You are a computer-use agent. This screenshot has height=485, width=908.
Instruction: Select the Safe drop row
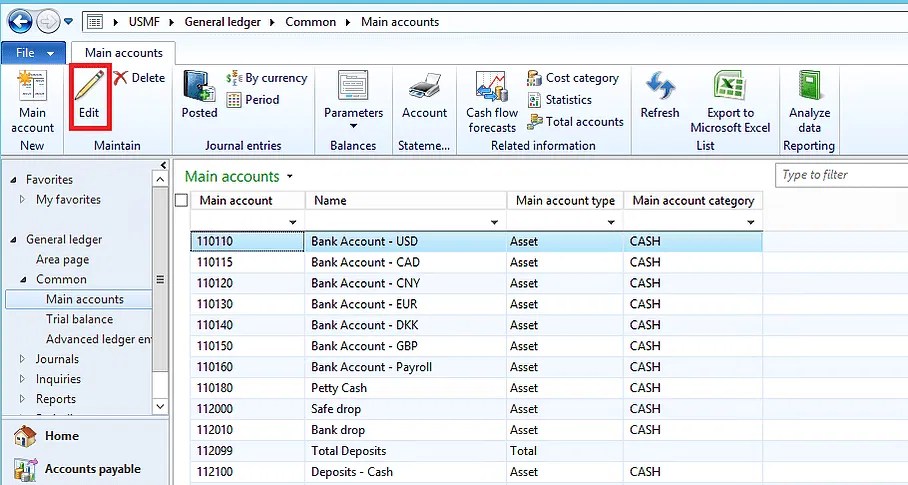pyautogui.click(x=476, y=409)
